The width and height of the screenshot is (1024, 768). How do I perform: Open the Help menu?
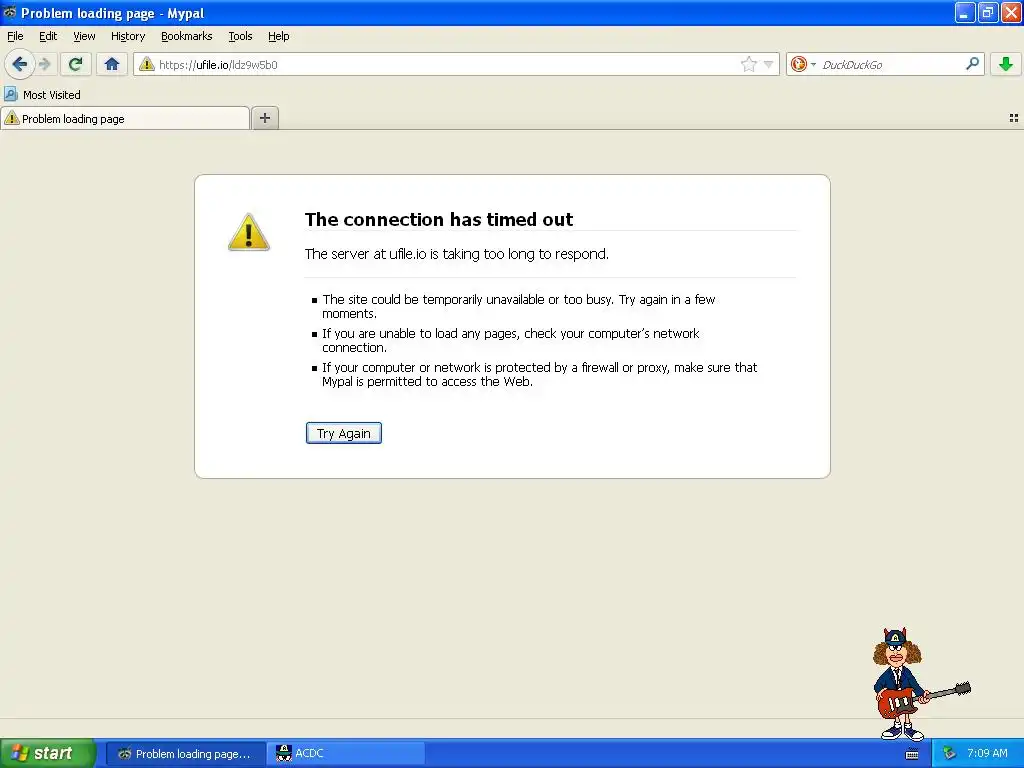pyautogui.click(x=279, y=36)
